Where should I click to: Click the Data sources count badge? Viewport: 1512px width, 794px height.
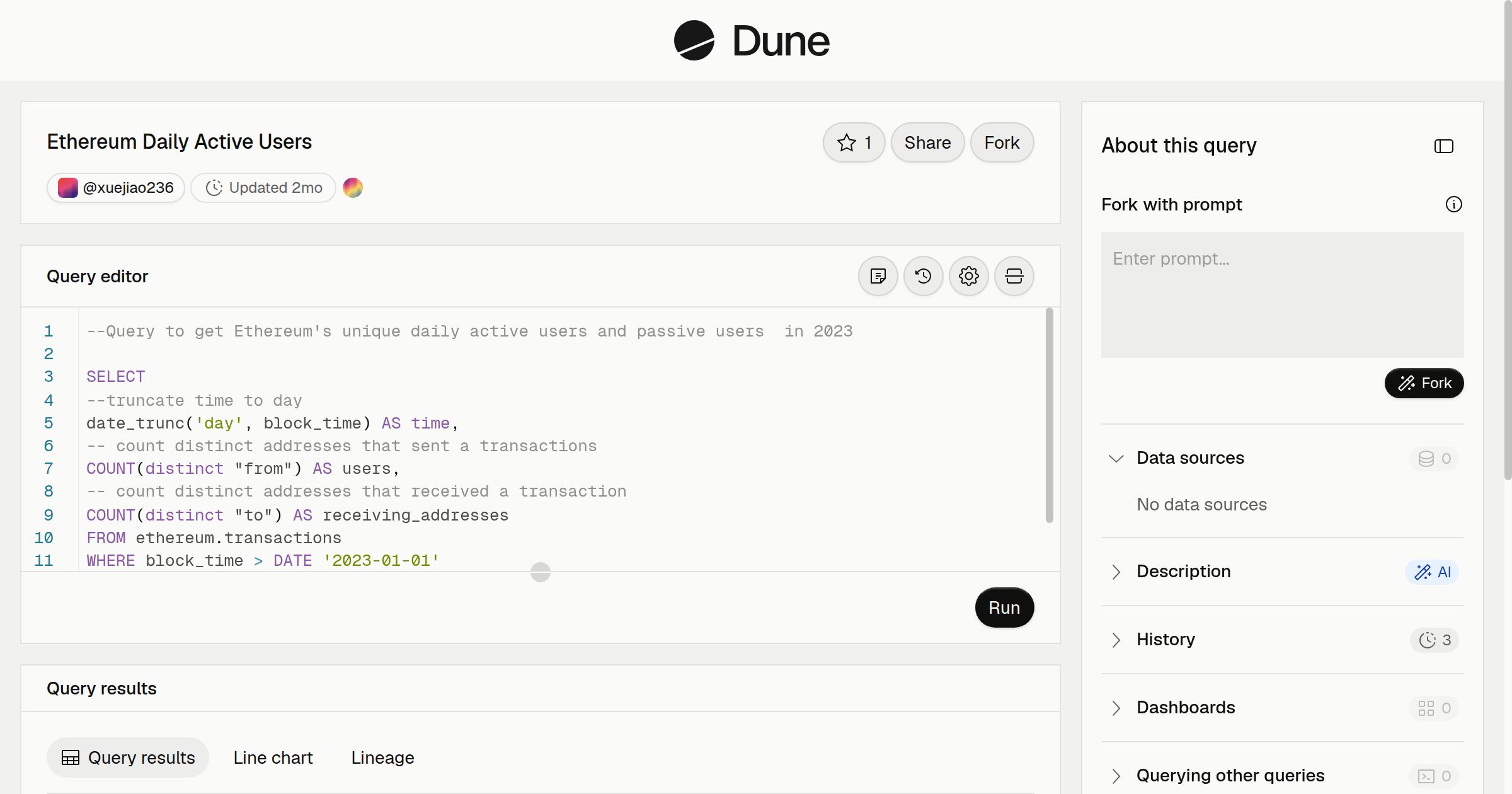(1434, 458)
